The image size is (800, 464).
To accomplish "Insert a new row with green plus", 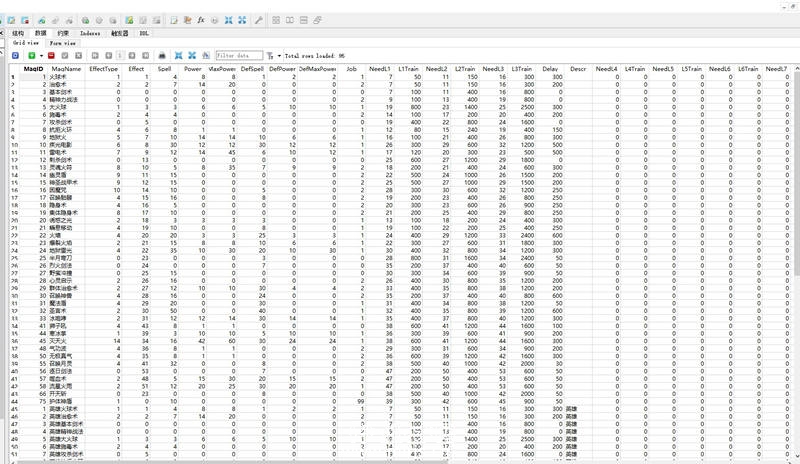I will click(32, 55).
